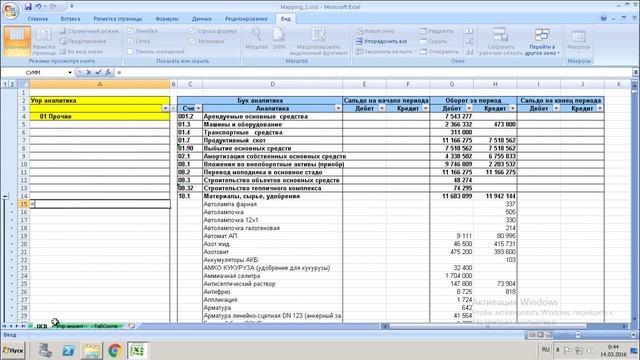Toggle Gridlines (Сетка) checkbox
640x360 pixels.
[x=130, y=41]
